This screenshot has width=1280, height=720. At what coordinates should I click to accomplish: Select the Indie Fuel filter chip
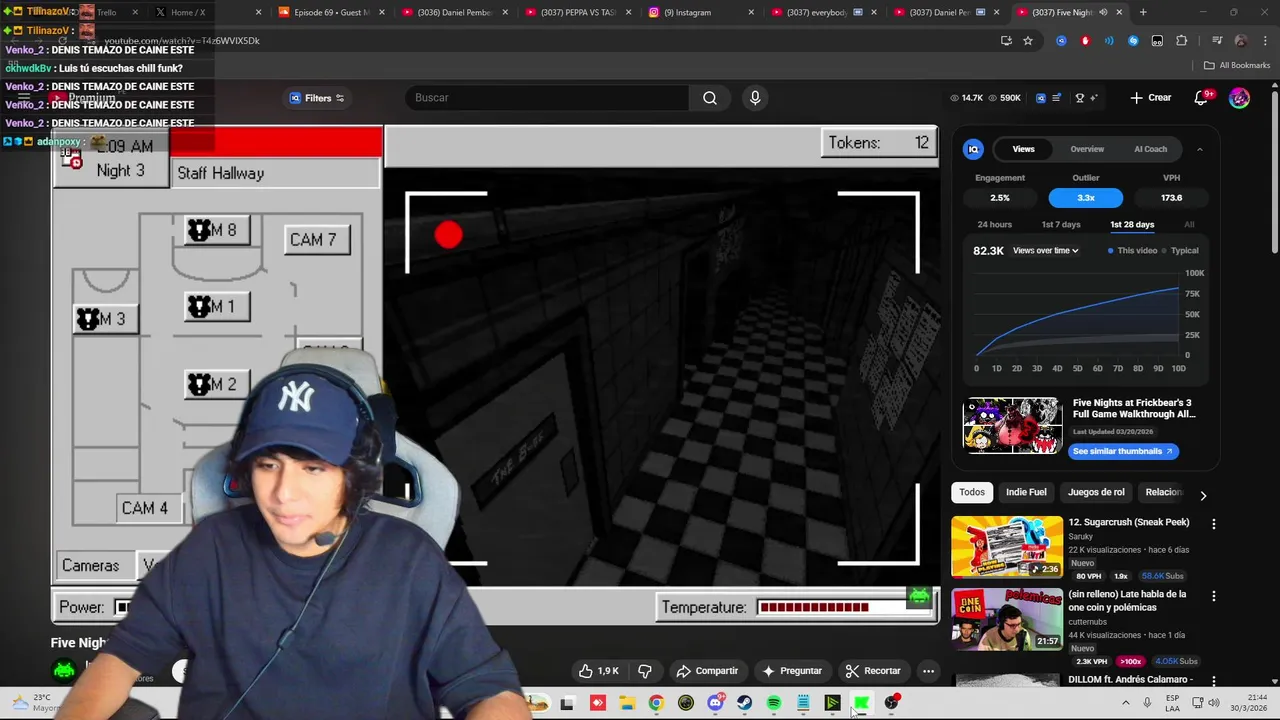(1026, 492)
